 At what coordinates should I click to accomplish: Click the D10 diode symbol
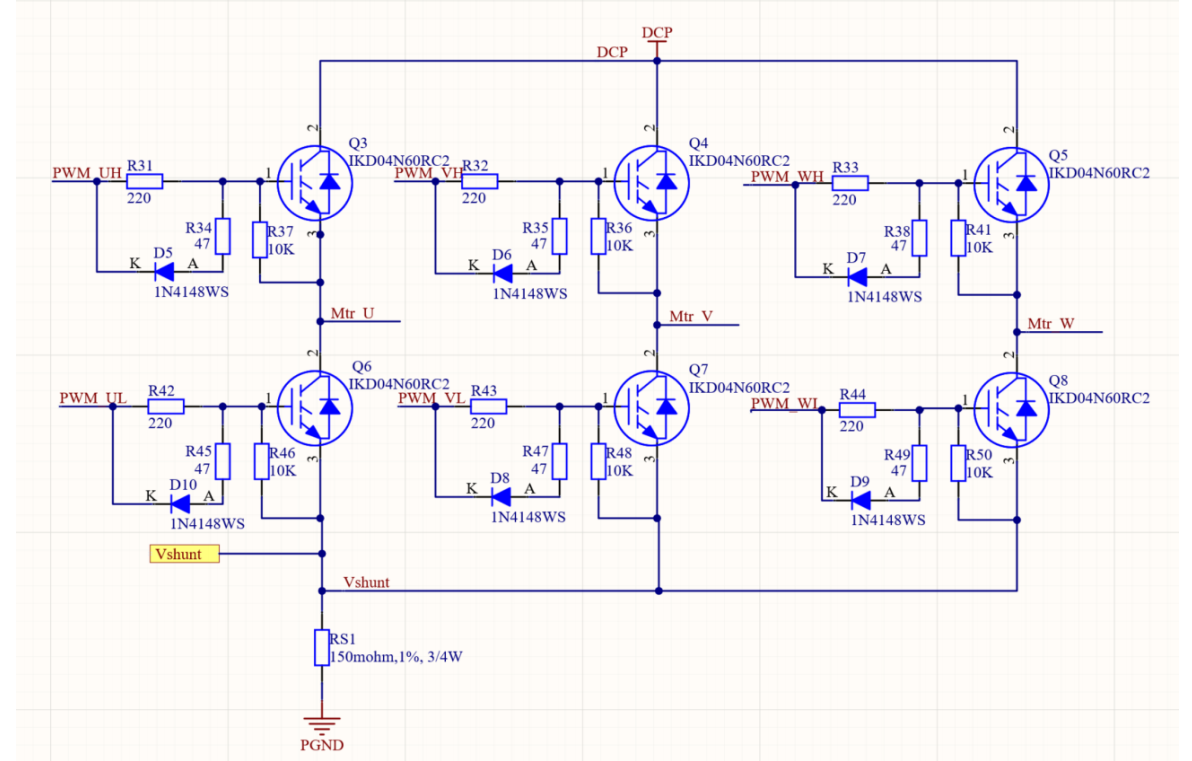181,503
